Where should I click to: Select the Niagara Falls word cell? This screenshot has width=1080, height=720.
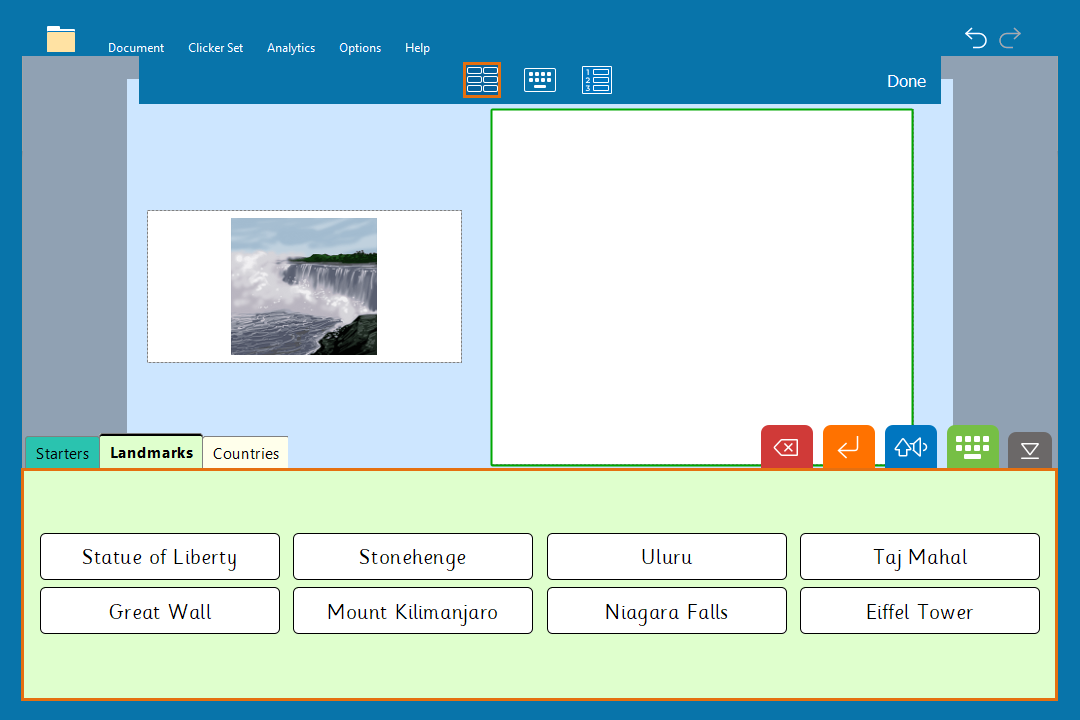click(x=666, y=611)
